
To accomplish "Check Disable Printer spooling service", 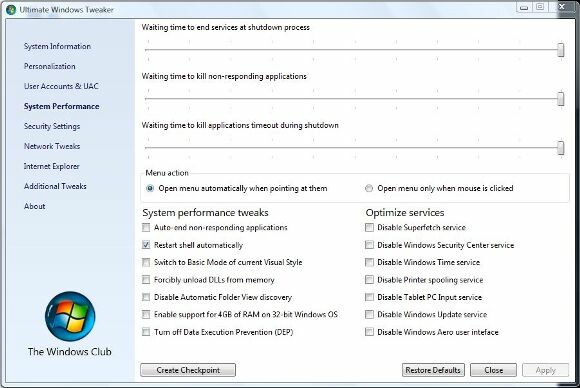I will pyautogui.click(x=369, y=280).
